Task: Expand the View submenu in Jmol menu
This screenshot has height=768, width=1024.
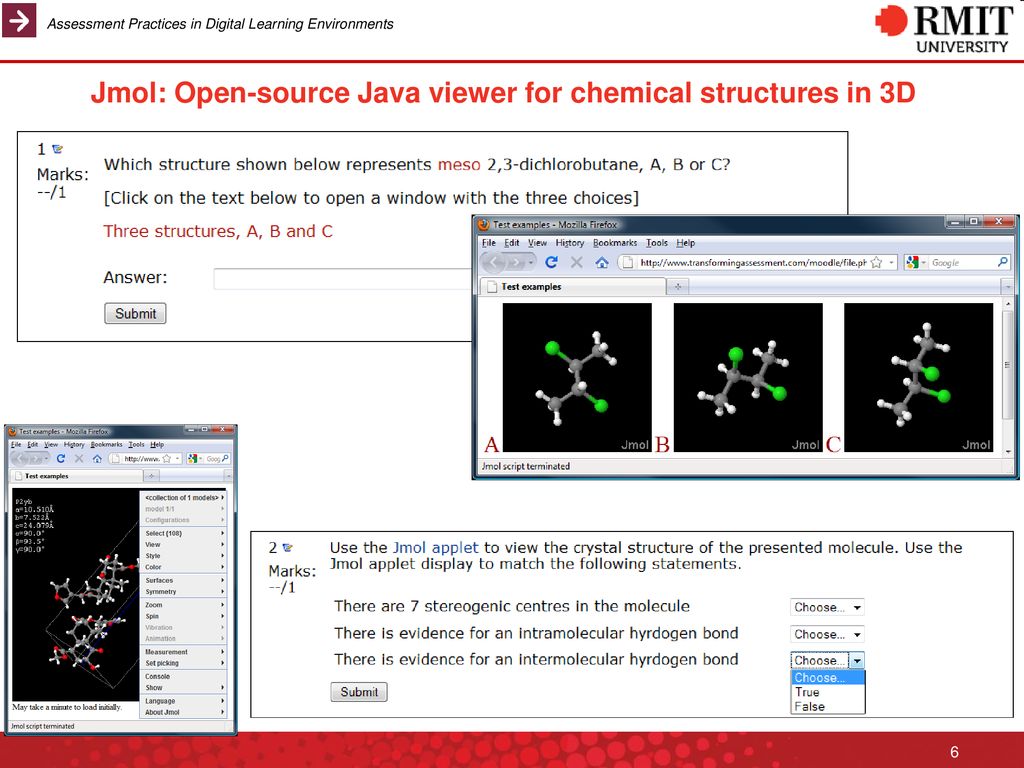Action: click(184, 545)
